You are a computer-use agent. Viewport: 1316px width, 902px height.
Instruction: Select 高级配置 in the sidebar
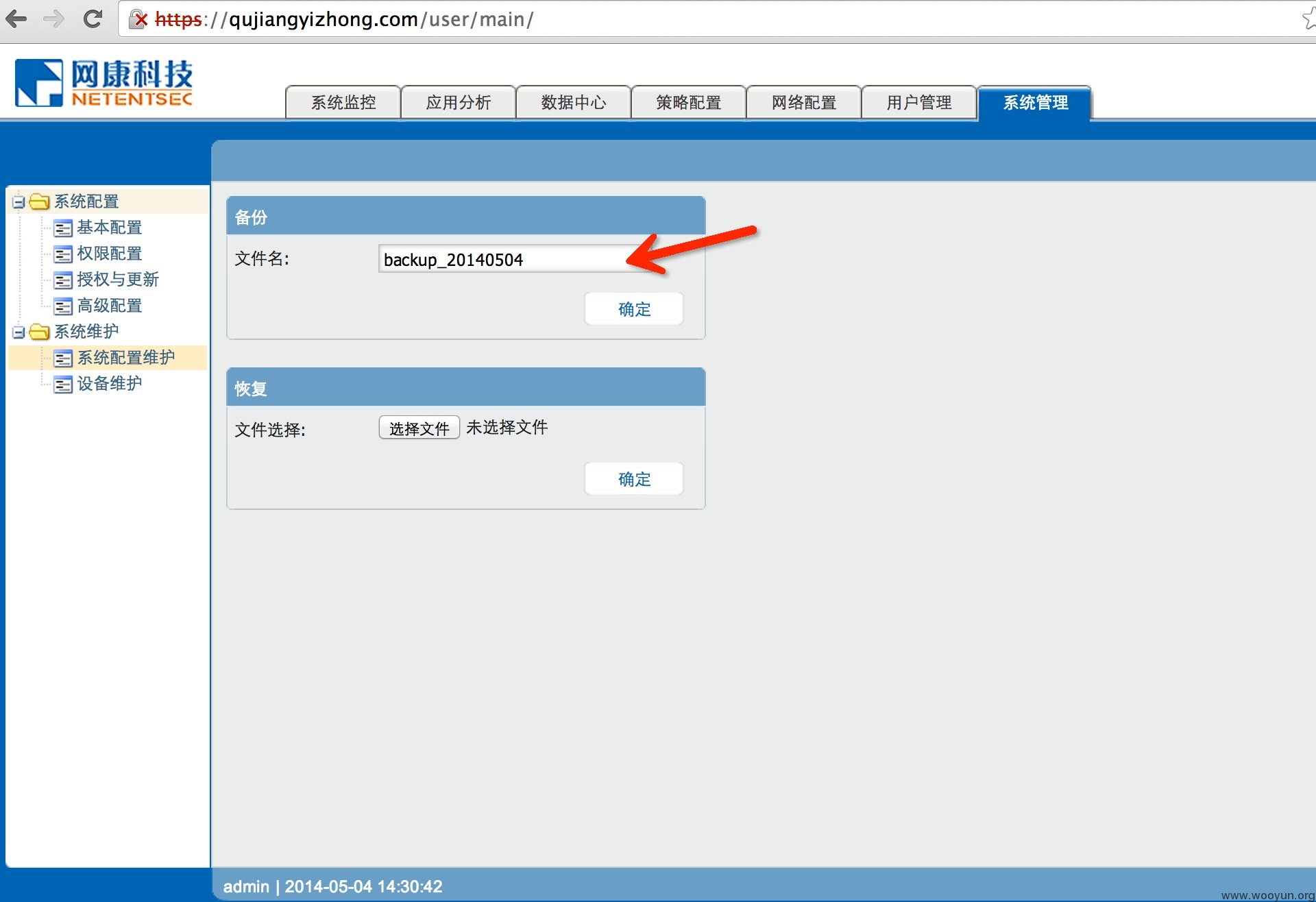click(x=110, y=306)
